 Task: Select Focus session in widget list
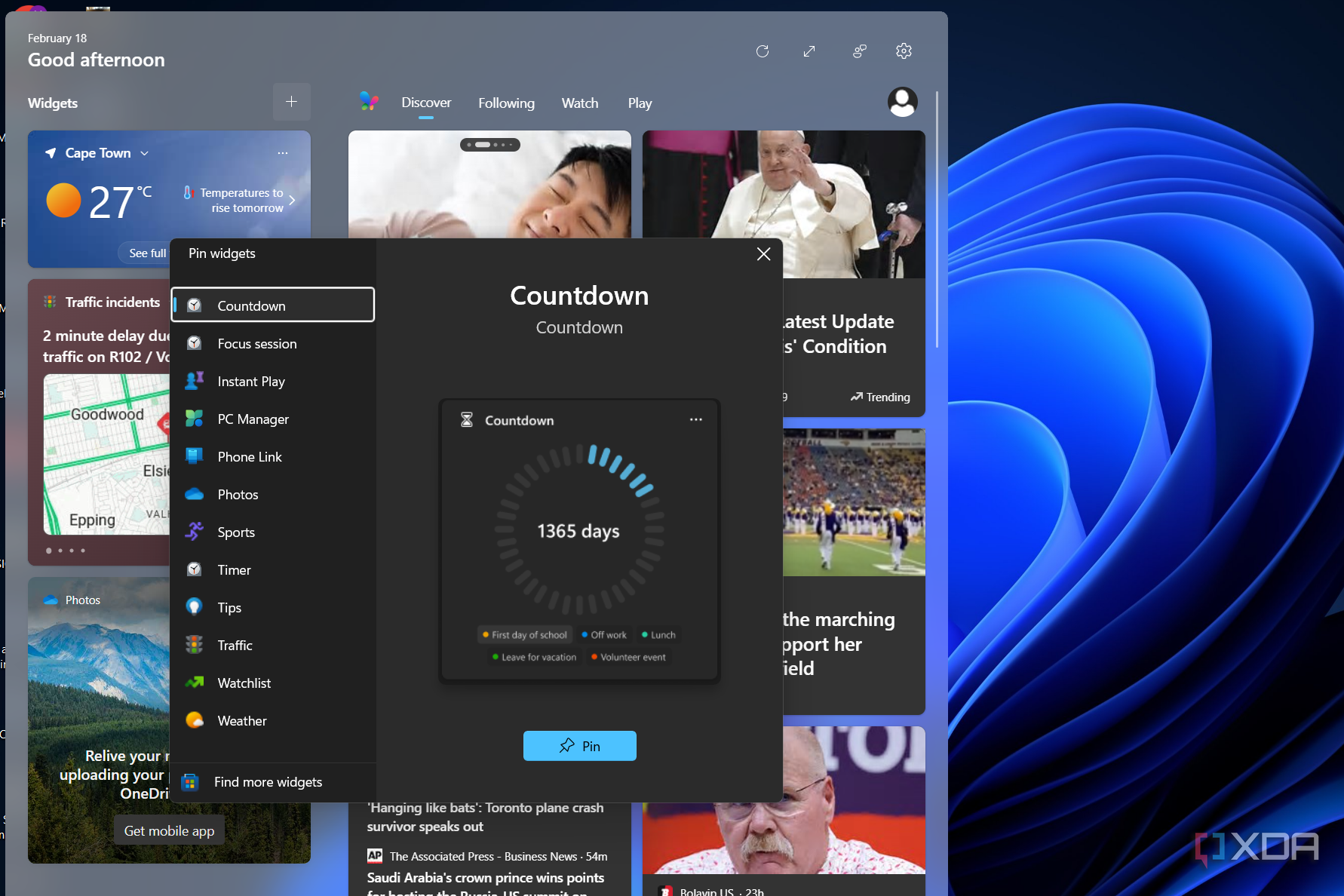point(273,344)
